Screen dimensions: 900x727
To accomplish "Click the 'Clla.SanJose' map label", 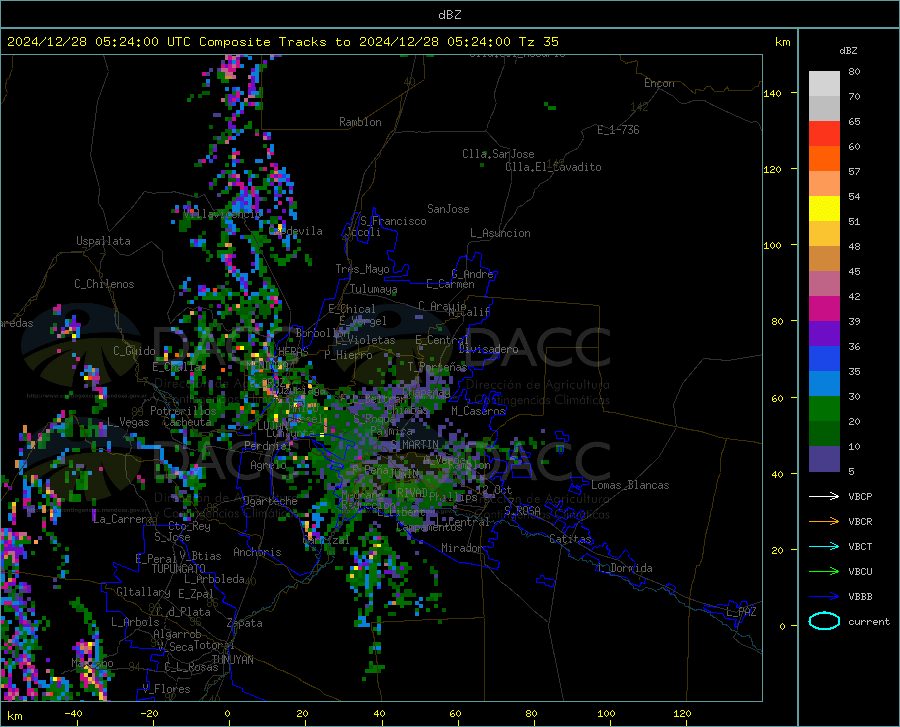I will point(498,154).
